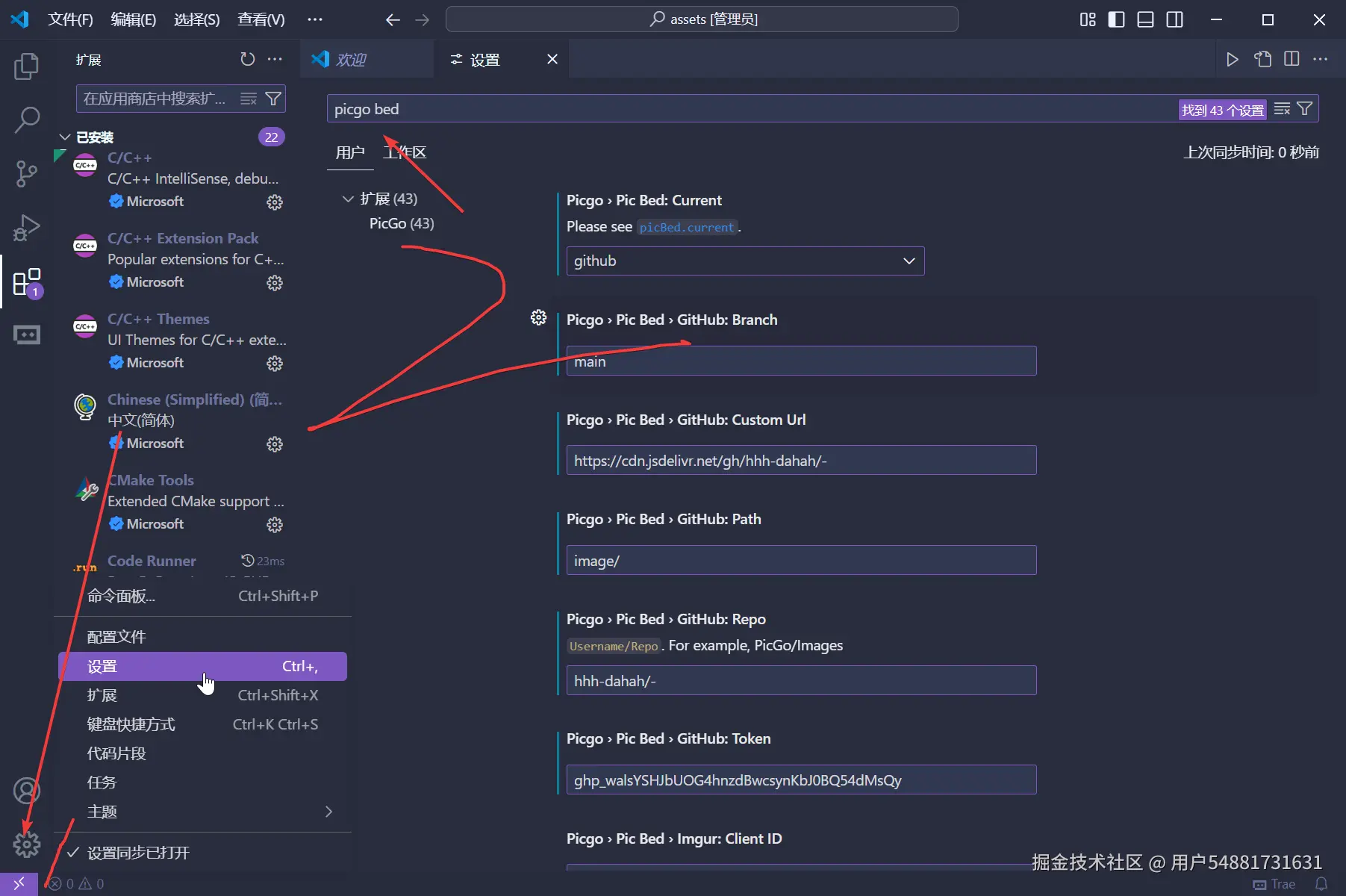Open gear menu for Chinese (Simplified) extension
This screenshot has height=896, width=1346.
point(275,444)
